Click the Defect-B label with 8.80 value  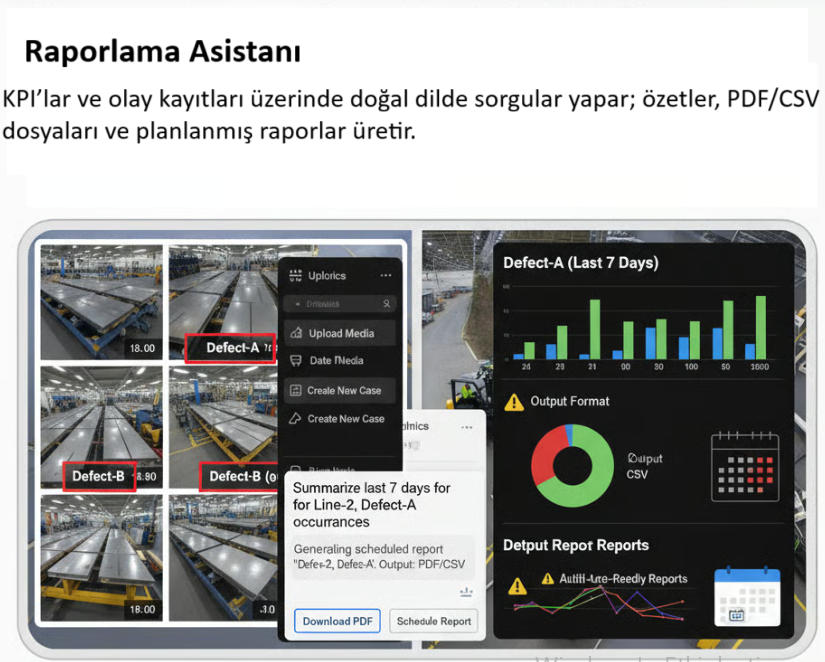99,476
